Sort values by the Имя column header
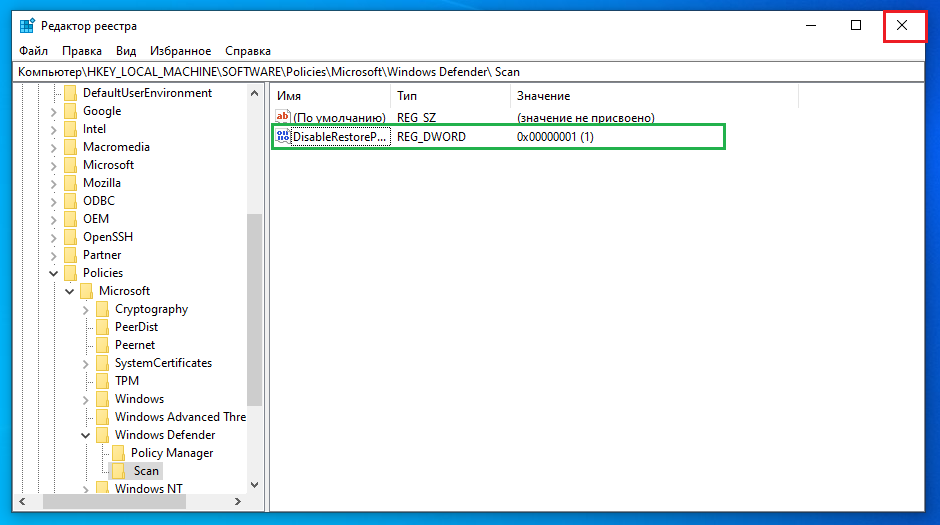The width and height of the screenshot is (940, 525). (x=331, y=96)
